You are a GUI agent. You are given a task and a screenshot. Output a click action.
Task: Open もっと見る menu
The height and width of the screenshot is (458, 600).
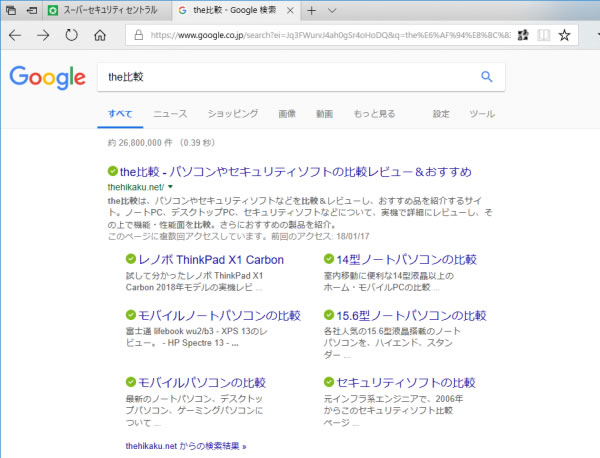374,114
